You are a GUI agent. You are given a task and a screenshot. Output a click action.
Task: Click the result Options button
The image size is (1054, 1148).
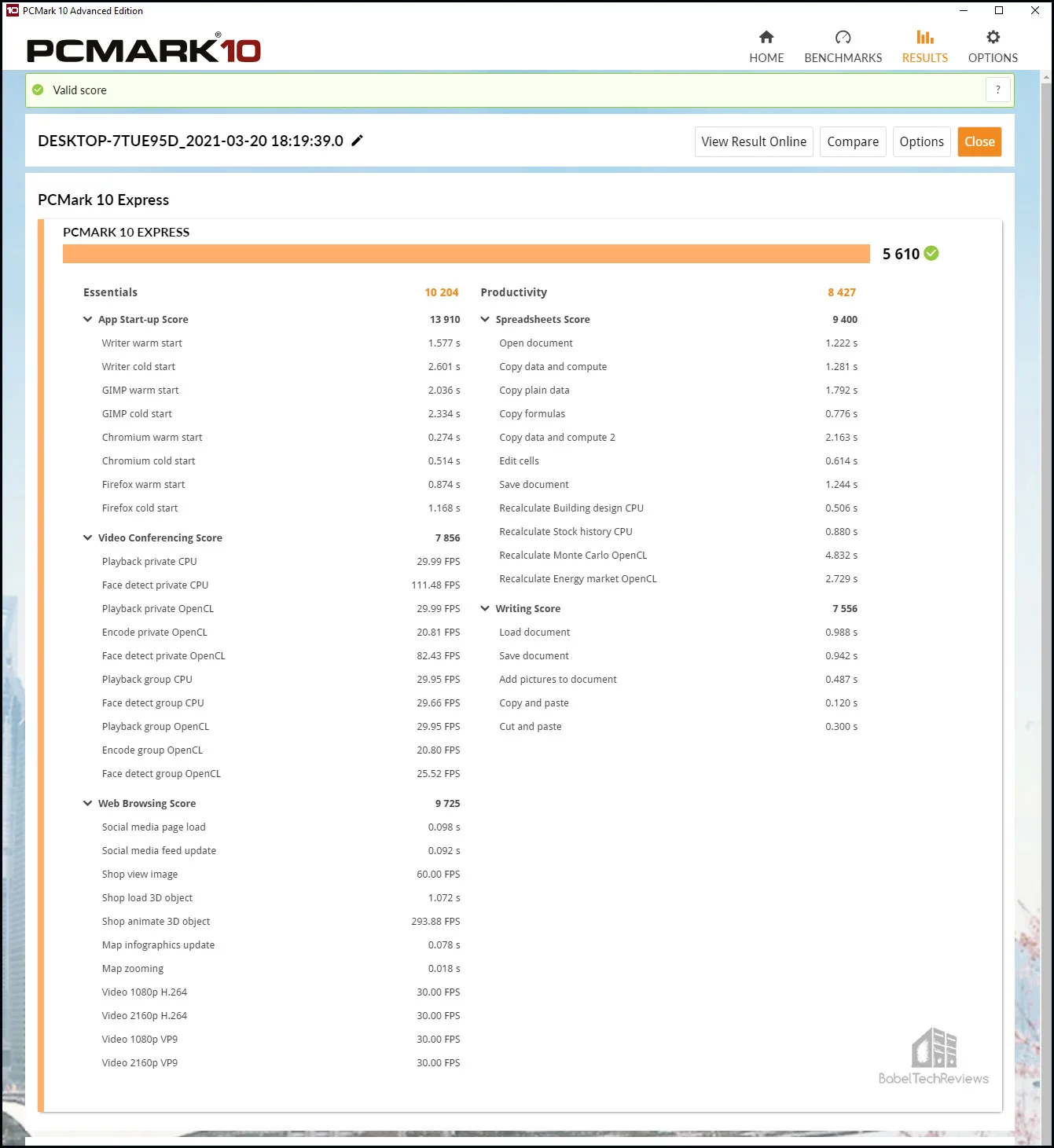[921, 141]
